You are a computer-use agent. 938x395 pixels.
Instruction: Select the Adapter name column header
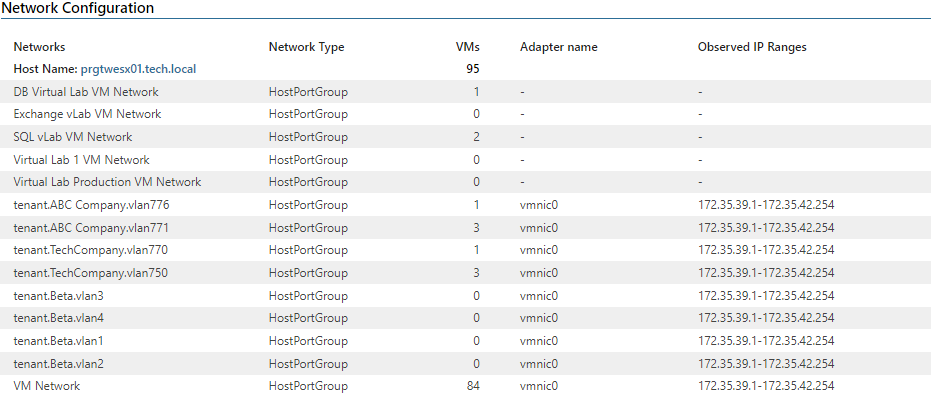tap(558, 47)
